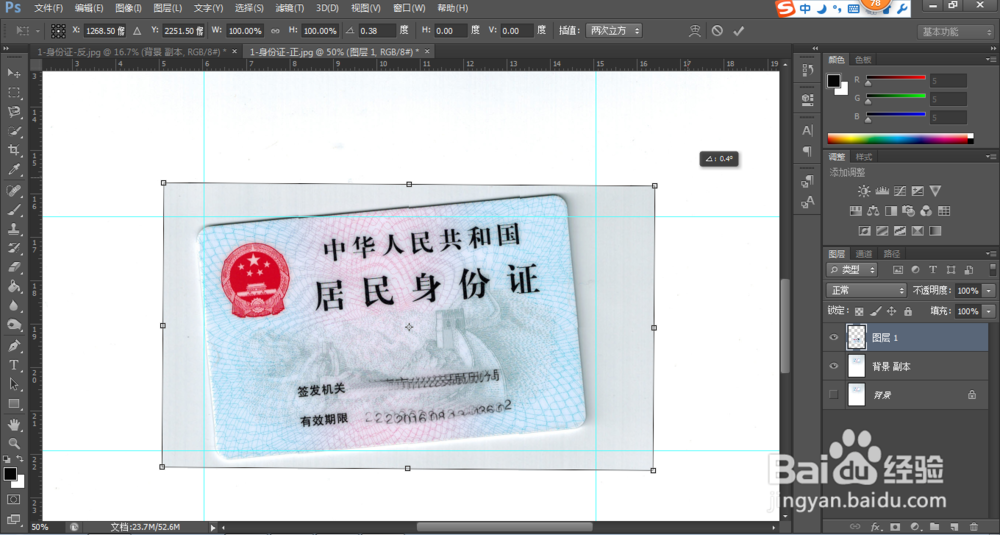Toggle lock all for the layer

click(908, 311)
